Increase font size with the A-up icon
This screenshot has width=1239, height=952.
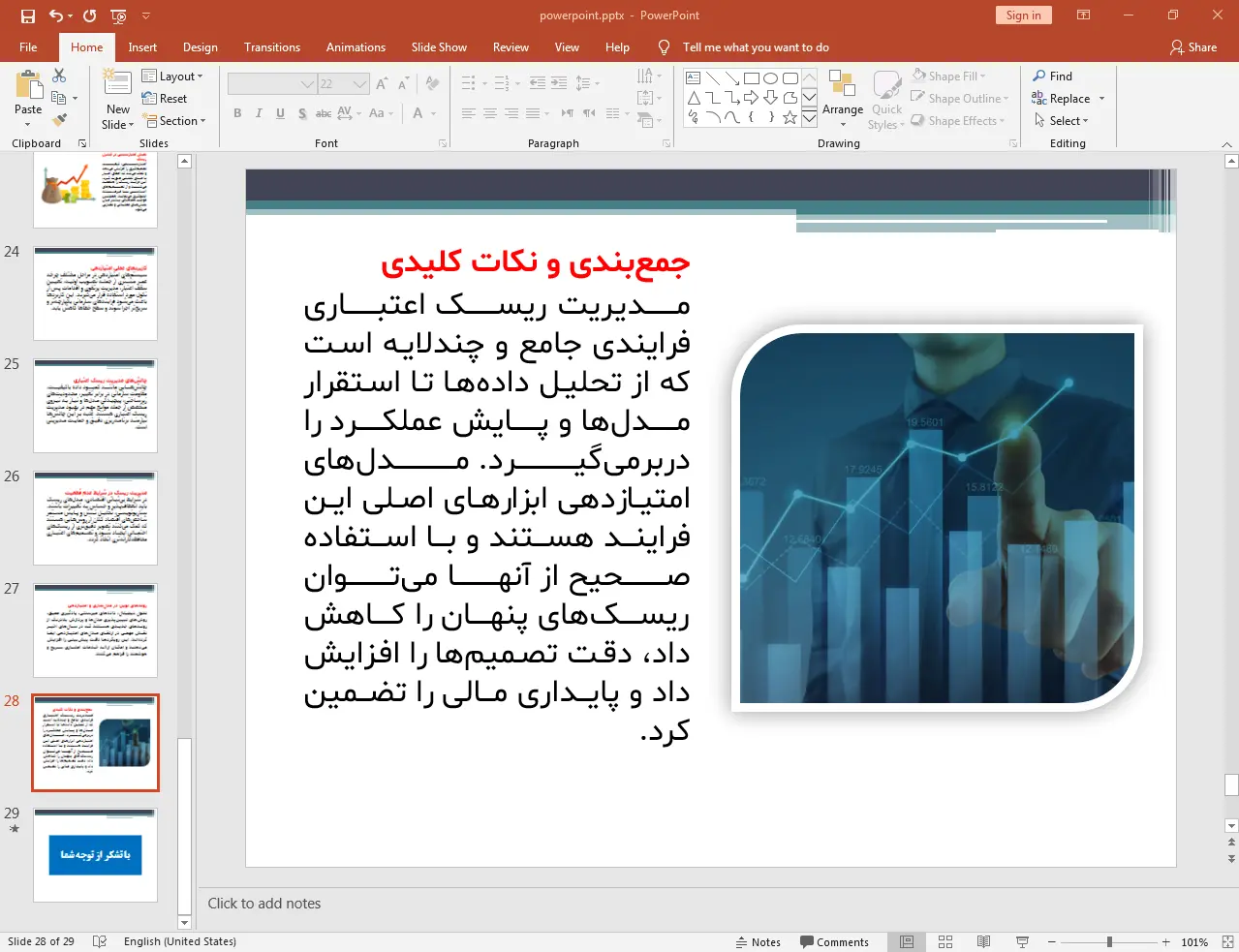coord(382,84)
